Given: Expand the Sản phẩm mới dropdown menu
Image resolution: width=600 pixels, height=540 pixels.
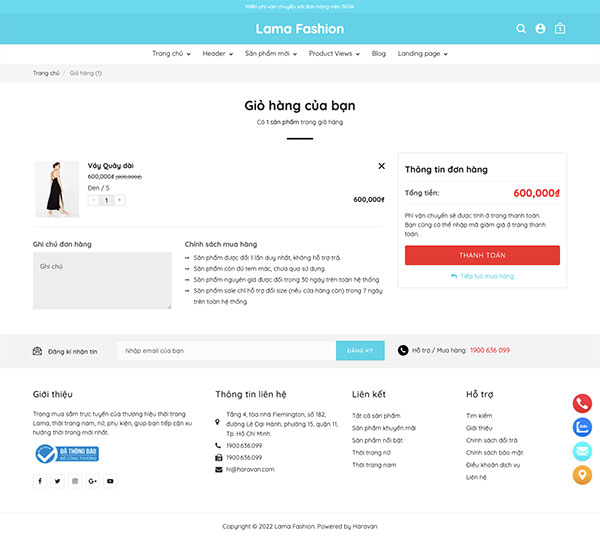Looking at the screenshot, I should (x=271, y=54).
